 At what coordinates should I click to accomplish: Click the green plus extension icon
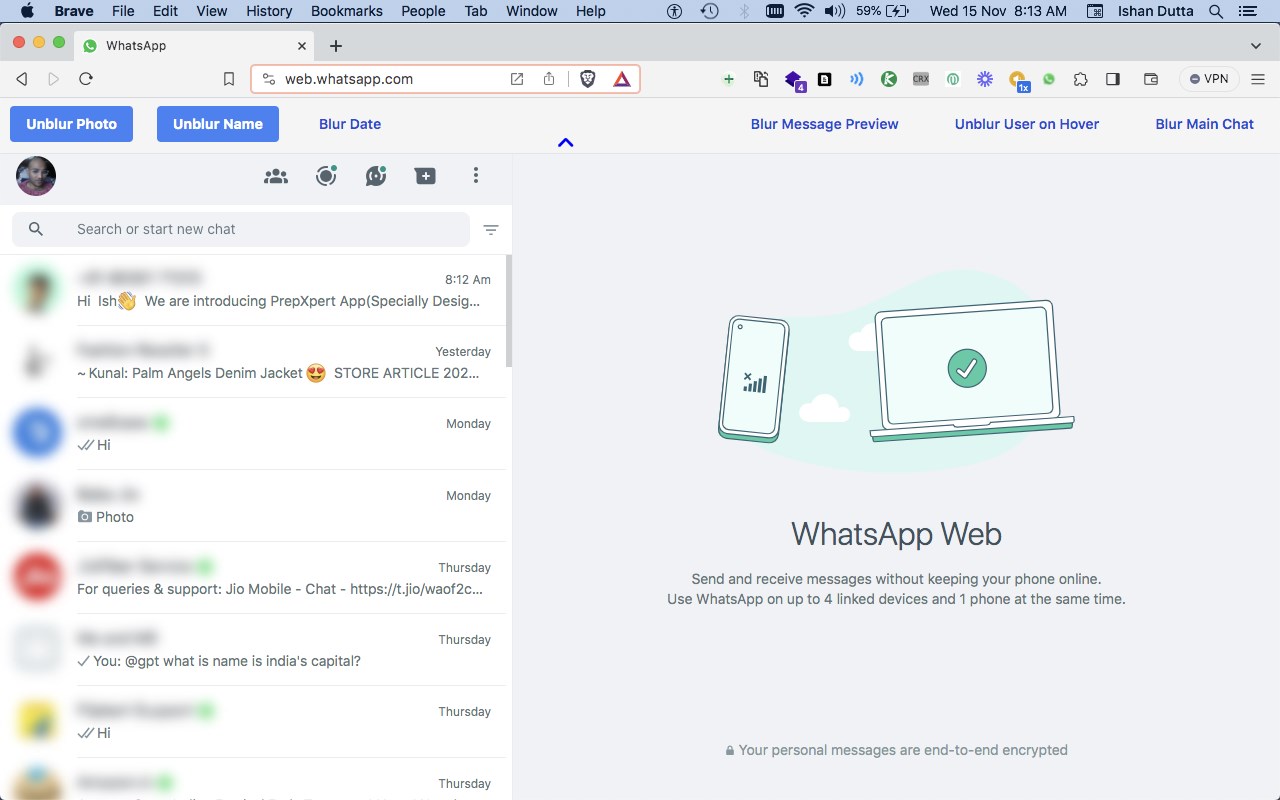pos(729,79)
